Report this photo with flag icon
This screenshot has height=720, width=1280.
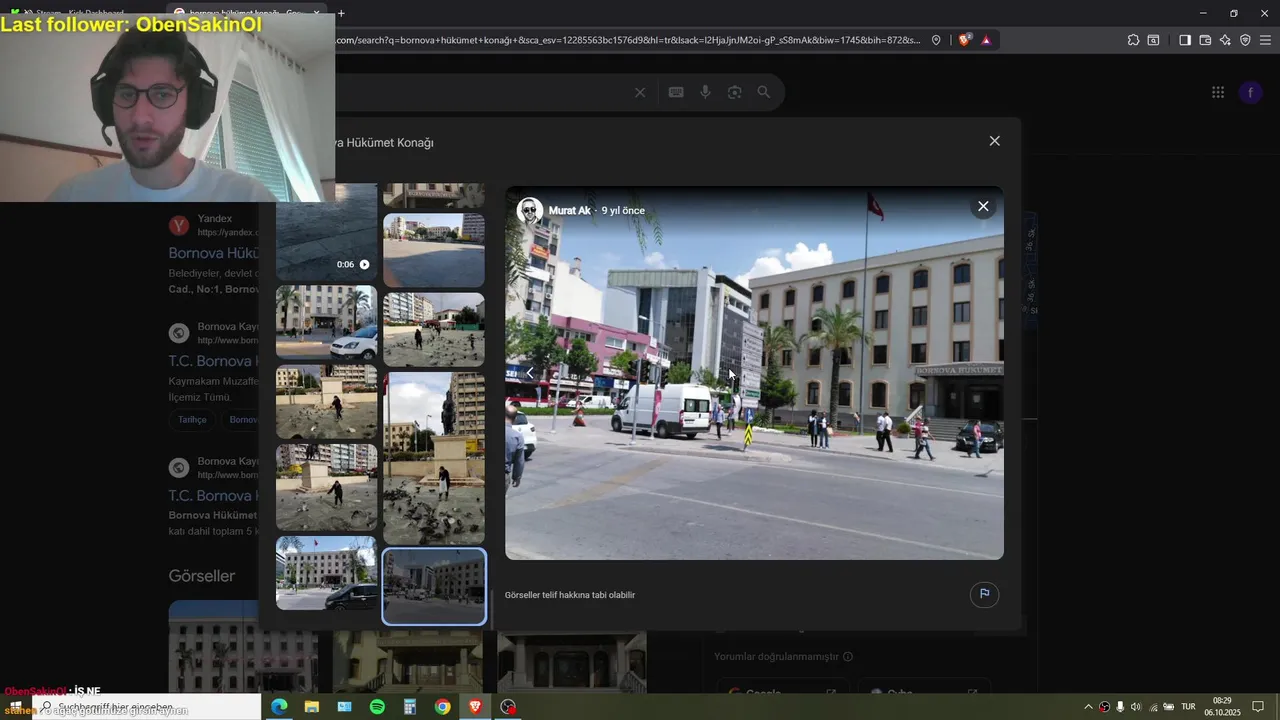(x=984, y=594)
